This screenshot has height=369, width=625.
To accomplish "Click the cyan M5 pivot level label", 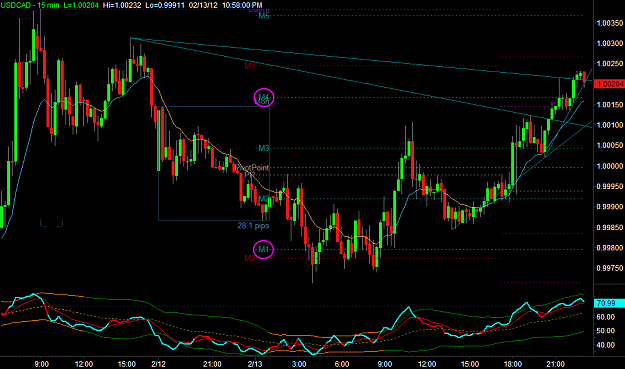I will (263, 16).
